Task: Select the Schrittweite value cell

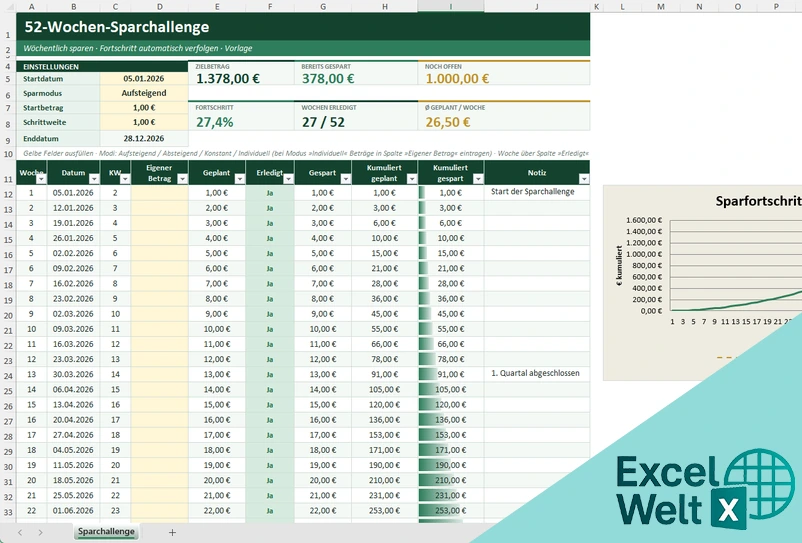Action: coord(144,122)
